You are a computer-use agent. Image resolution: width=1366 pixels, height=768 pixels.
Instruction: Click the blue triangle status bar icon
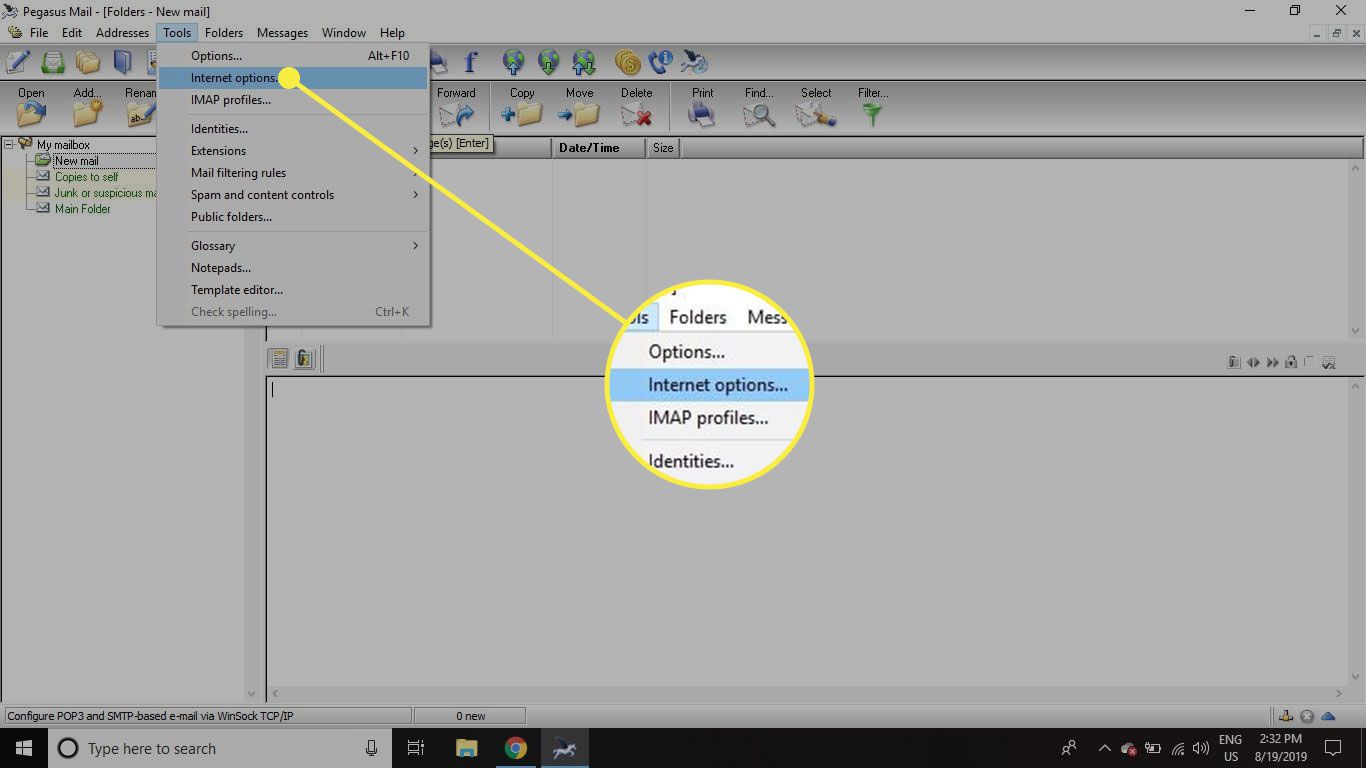point(1328,716)
